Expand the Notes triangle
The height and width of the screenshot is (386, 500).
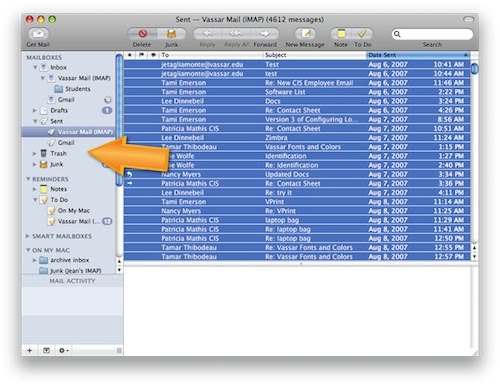(x=35, y=189)
